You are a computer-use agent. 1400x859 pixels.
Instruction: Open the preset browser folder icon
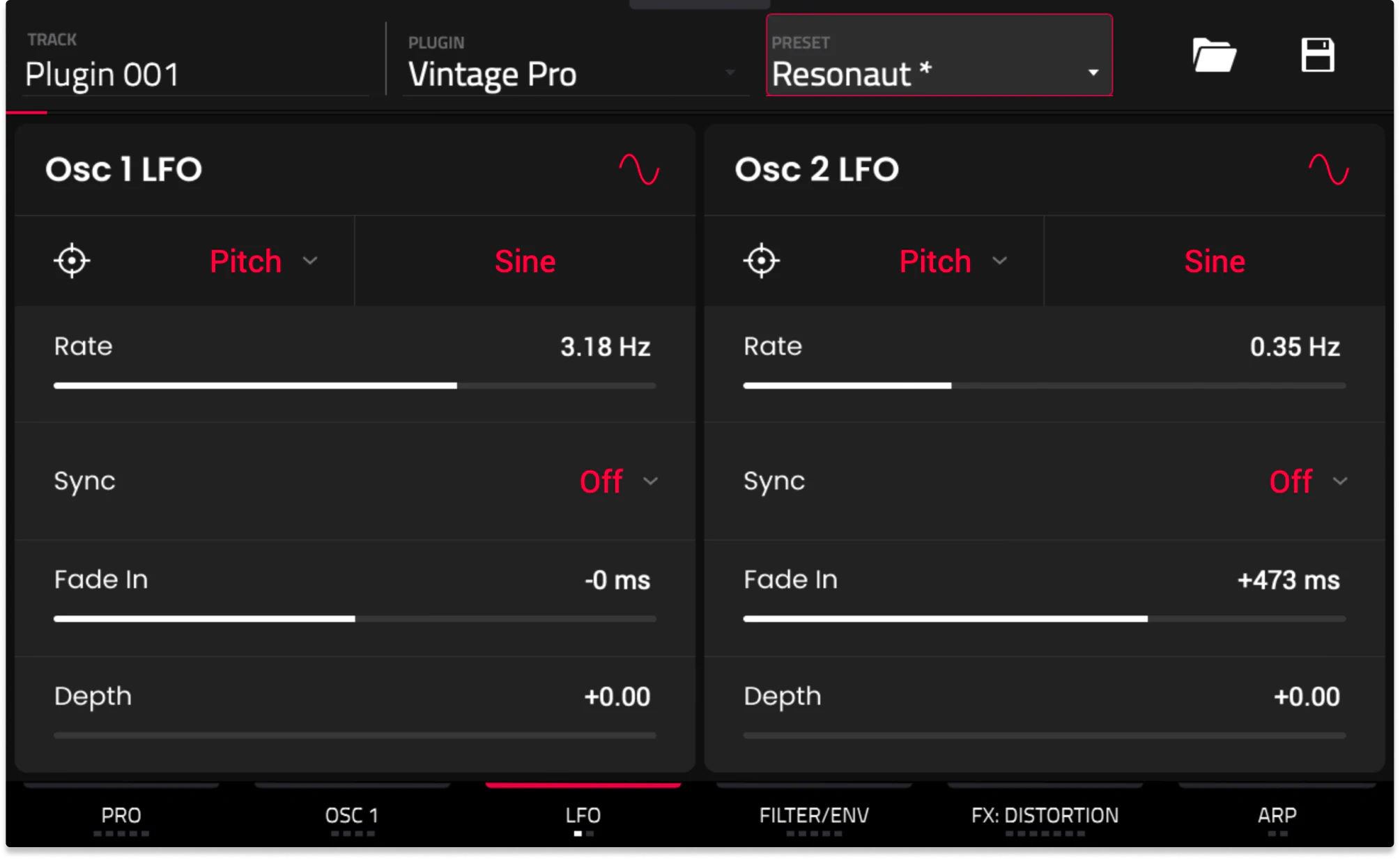click(x=1213, y=55)
